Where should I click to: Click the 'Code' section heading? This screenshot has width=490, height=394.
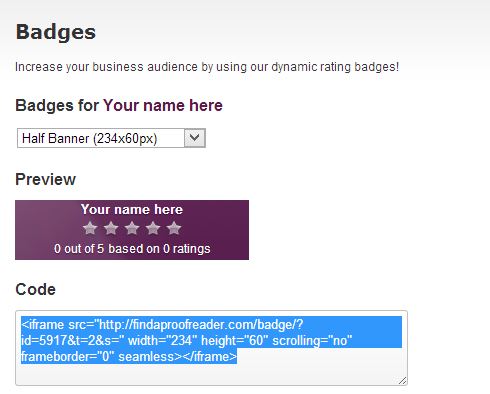click(x=35, y=289)
